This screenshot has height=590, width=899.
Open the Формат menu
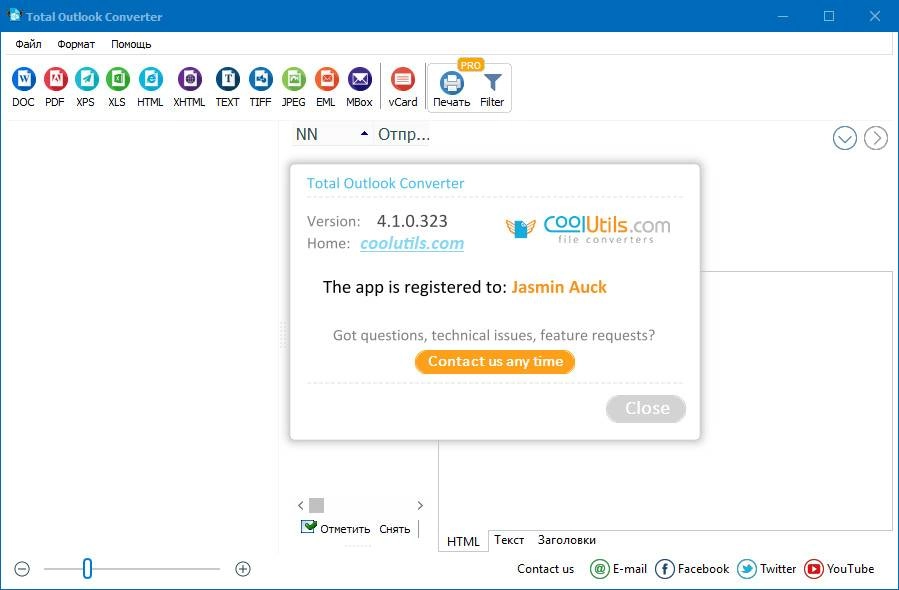(76, 44)
